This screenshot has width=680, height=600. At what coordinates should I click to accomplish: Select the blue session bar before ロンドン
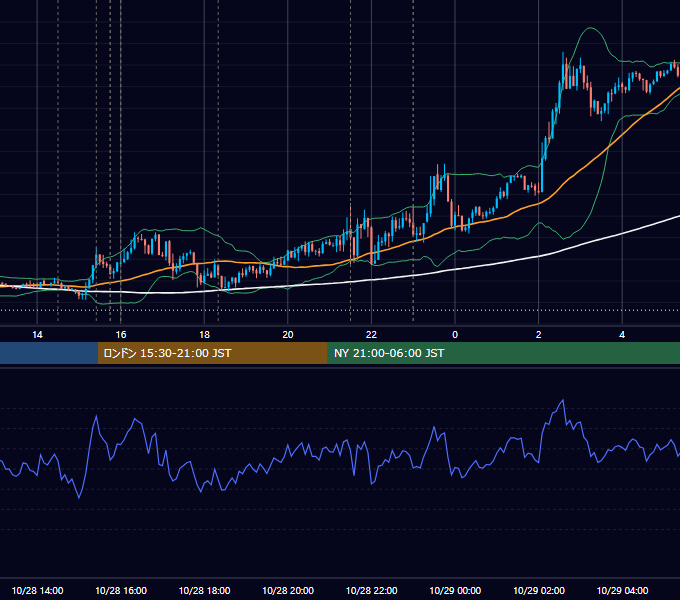tap(49, 353)
